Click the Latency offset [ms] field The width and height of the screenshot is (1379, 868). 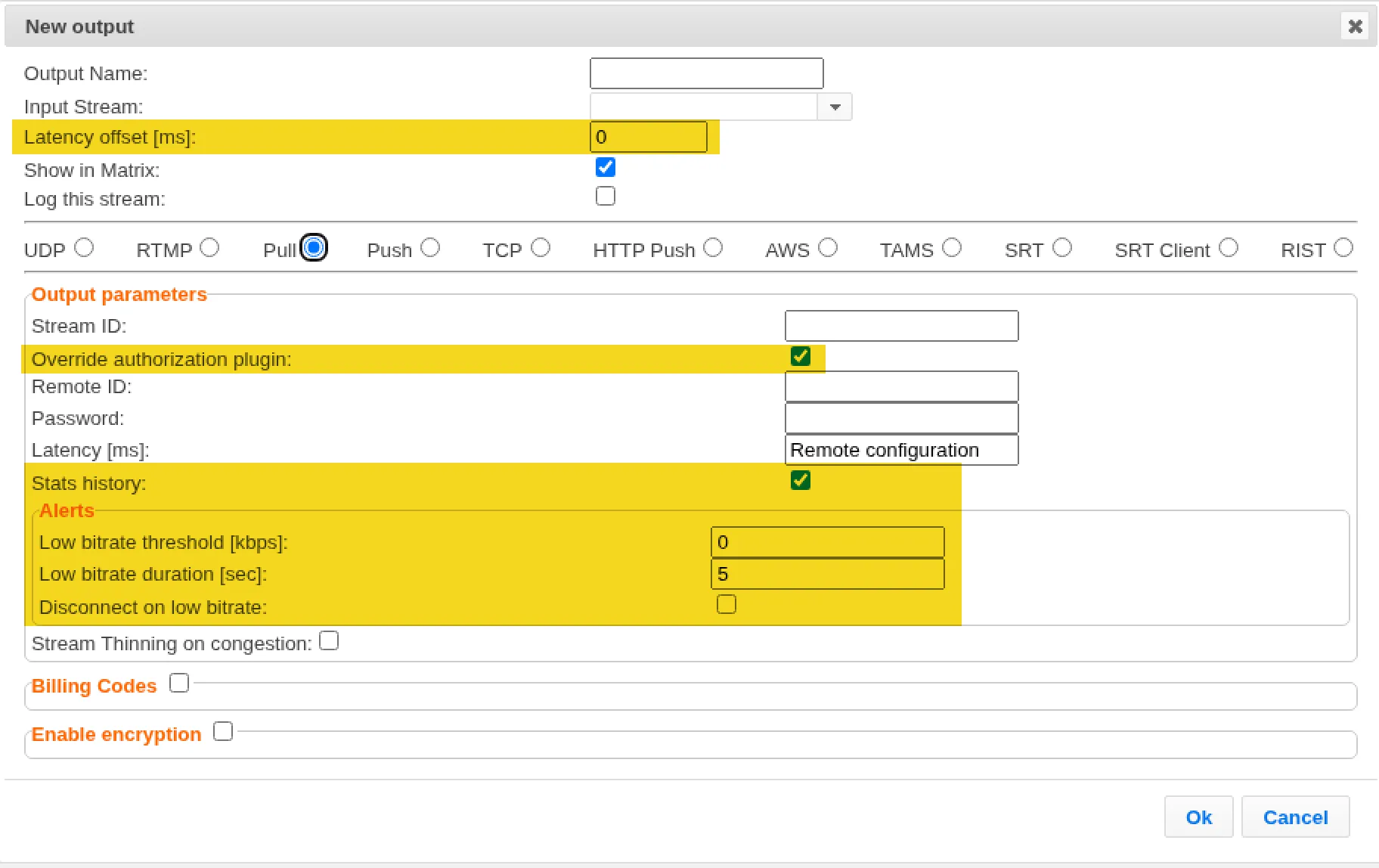click(648, 137)
